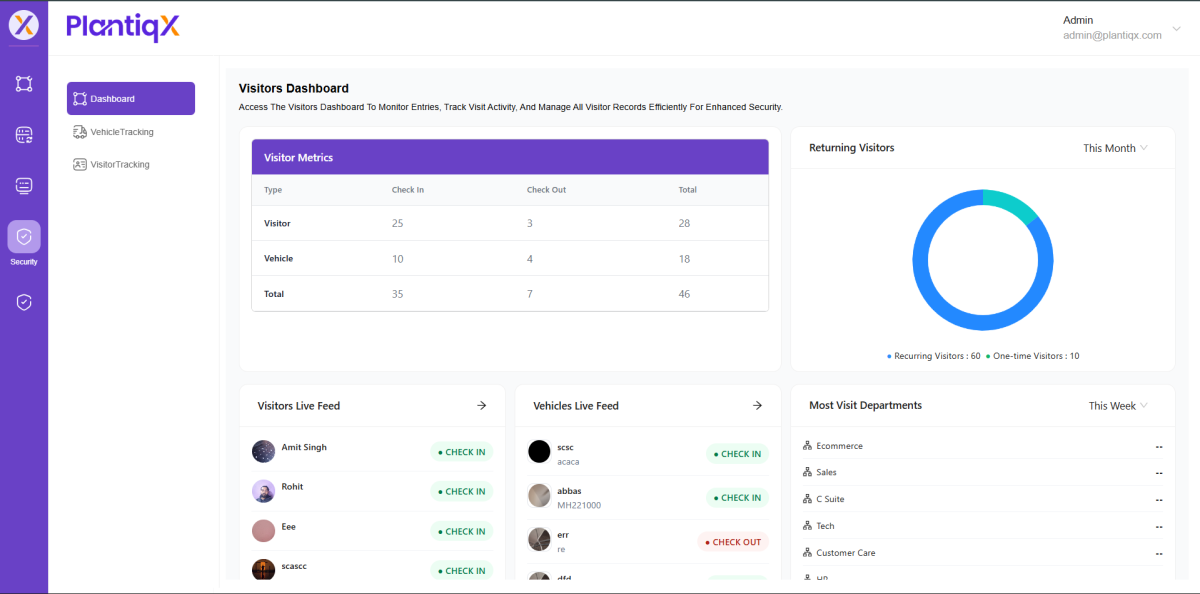This screenshot has height=594, width=1200.
Task: Expand the This Week dropdown for departments
Action: pyautogui.click(x=1118, y=406)
